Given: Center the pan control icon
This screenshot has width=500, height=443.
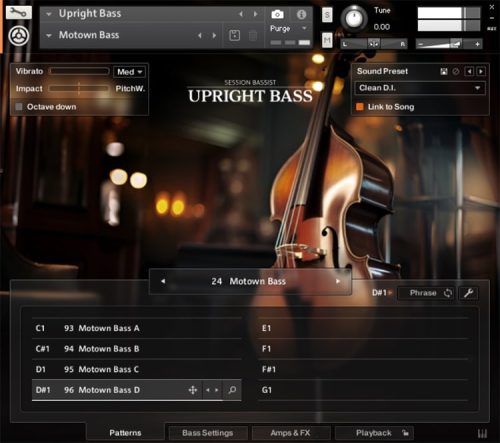Looking at the screenshot, I should (373, 44).
